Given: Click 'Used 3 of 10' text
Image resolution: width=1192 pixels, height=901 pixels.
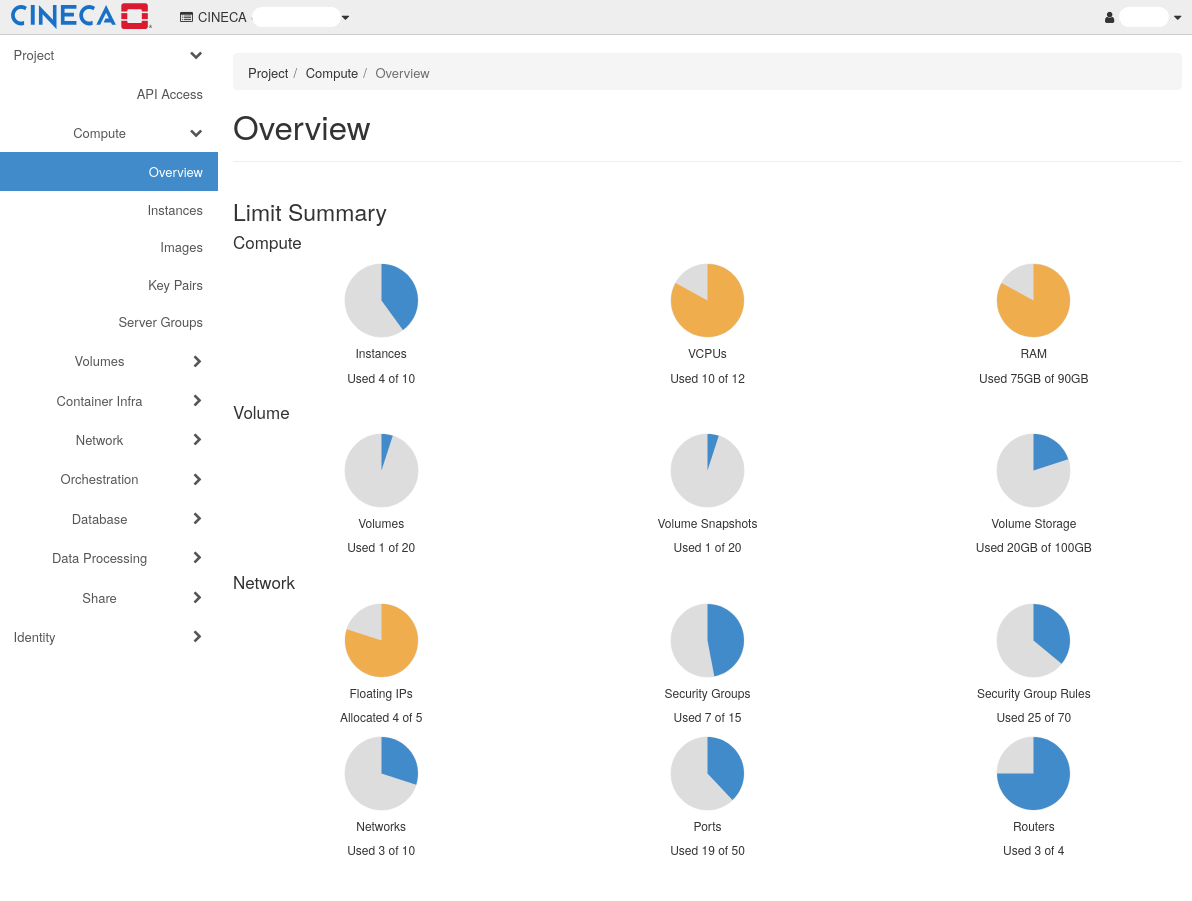Looking at the screenshot, I should pos(381,851).
